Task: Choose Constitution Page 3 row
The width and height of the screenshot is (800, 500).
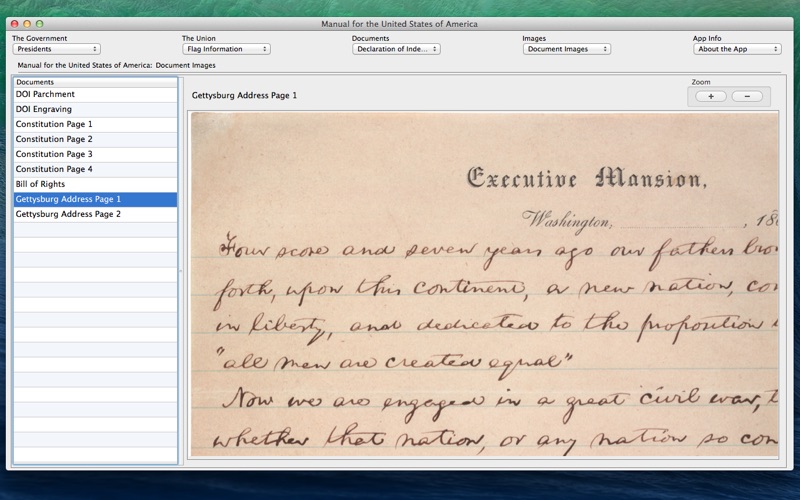Action: pos(95,154)
